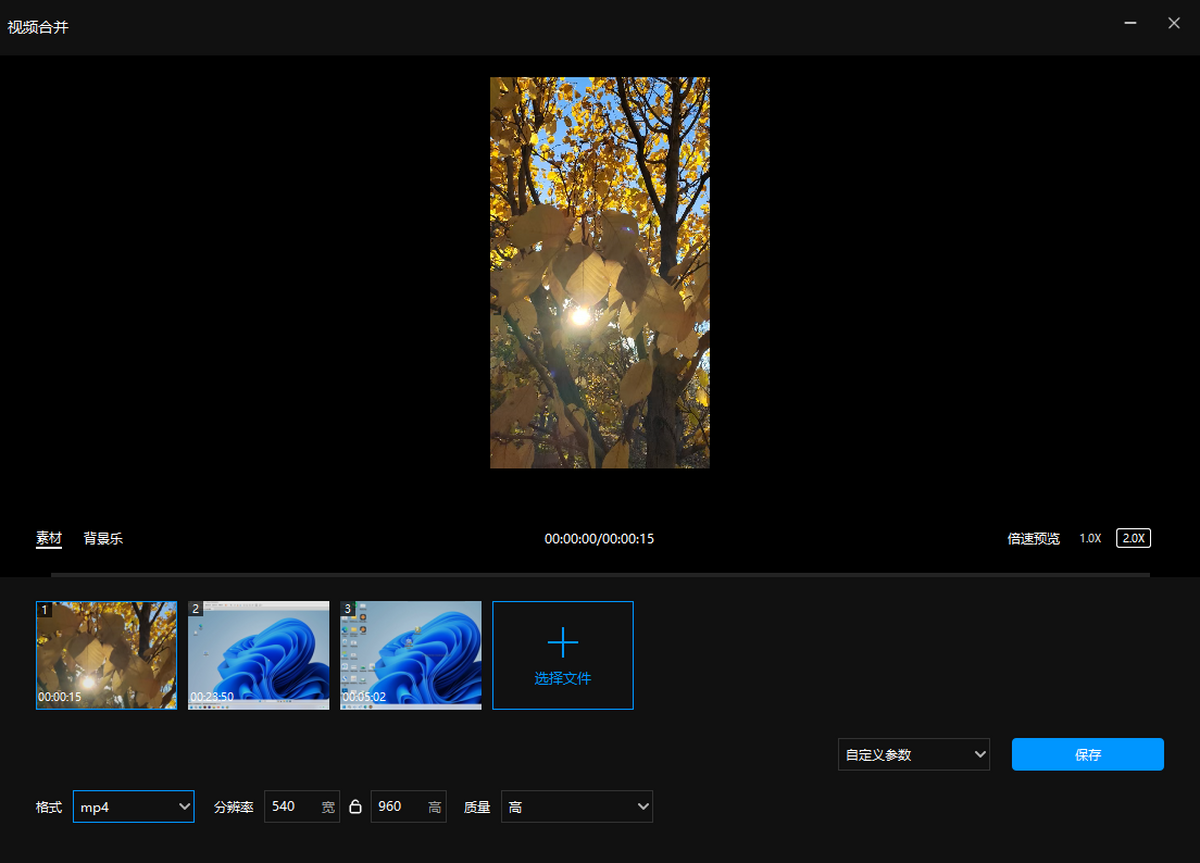The image size is (1200, 863).
Task: Toggle the aspect ratio lock icon
Action: (355, 807)
